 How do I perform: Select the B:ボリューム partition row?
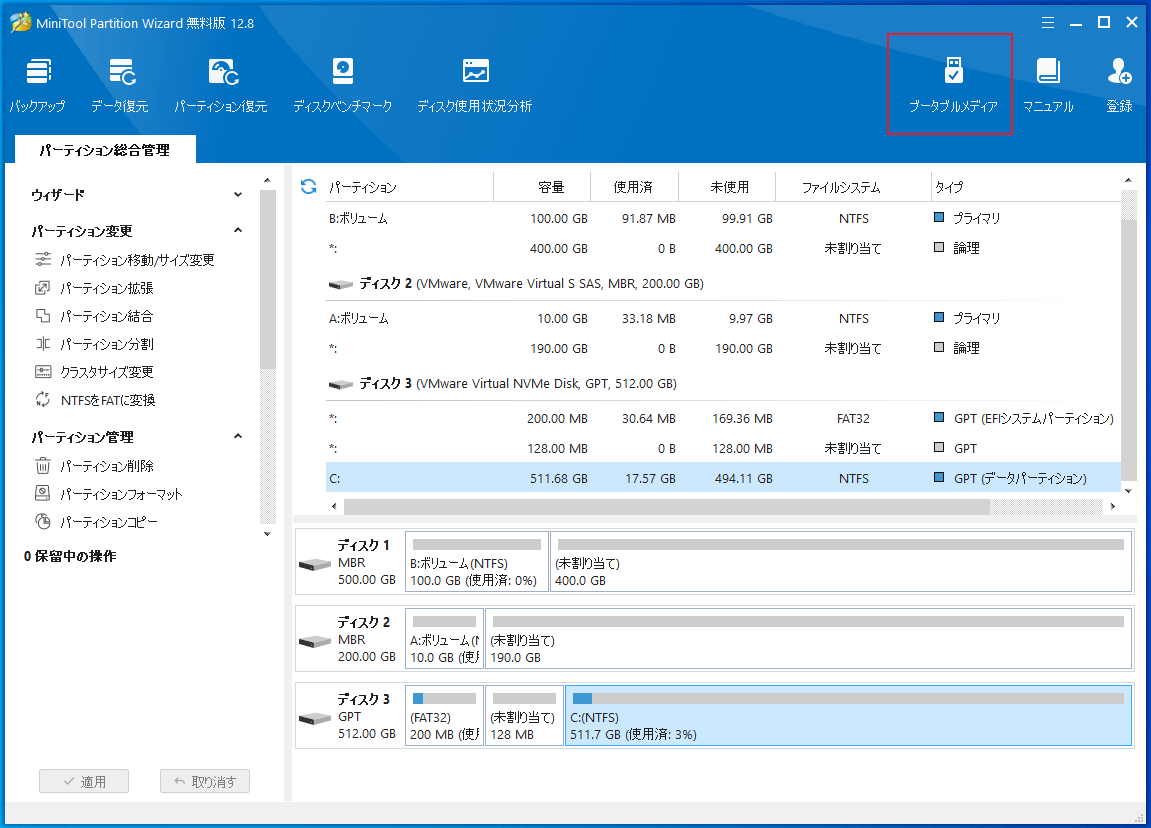pyautogui.click(x=723, y=218)
